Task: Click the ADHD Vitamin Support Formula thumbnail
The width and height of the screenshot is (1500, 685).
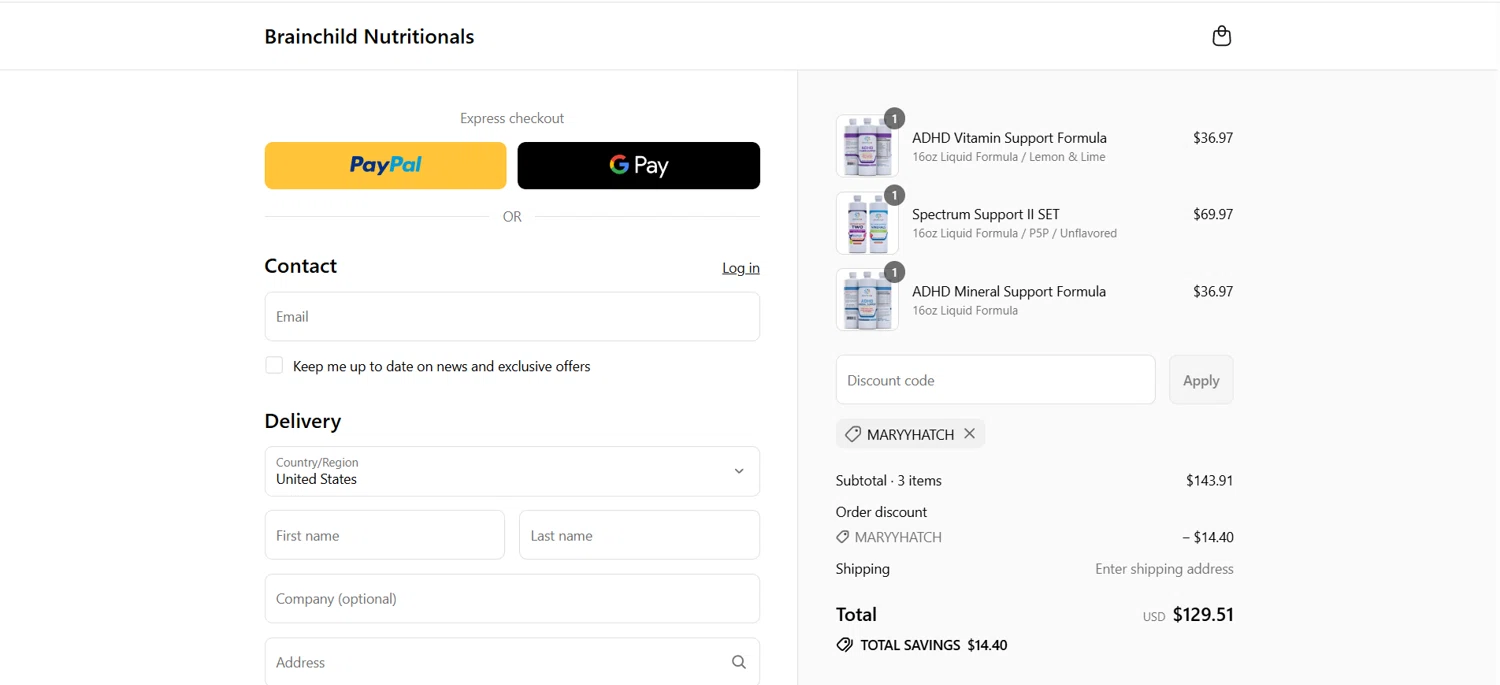Action: click(867, 146)
